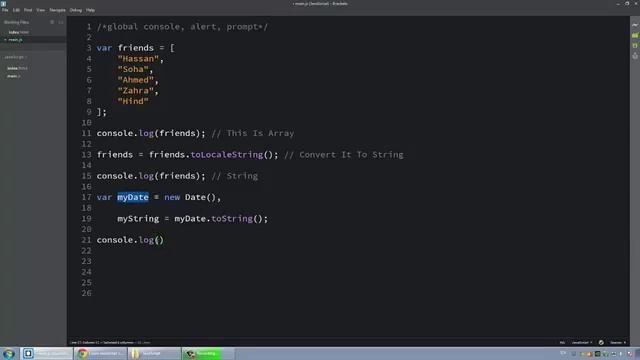Open the File menu

pos(5,10)
